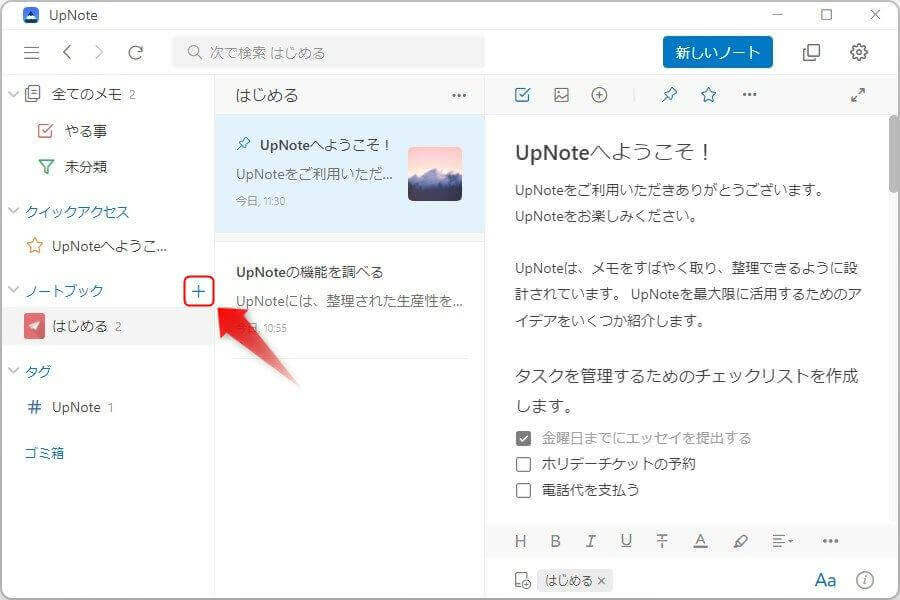
Task: Open 全てのメモ in sidebar
Action: [x=86, y=94]
